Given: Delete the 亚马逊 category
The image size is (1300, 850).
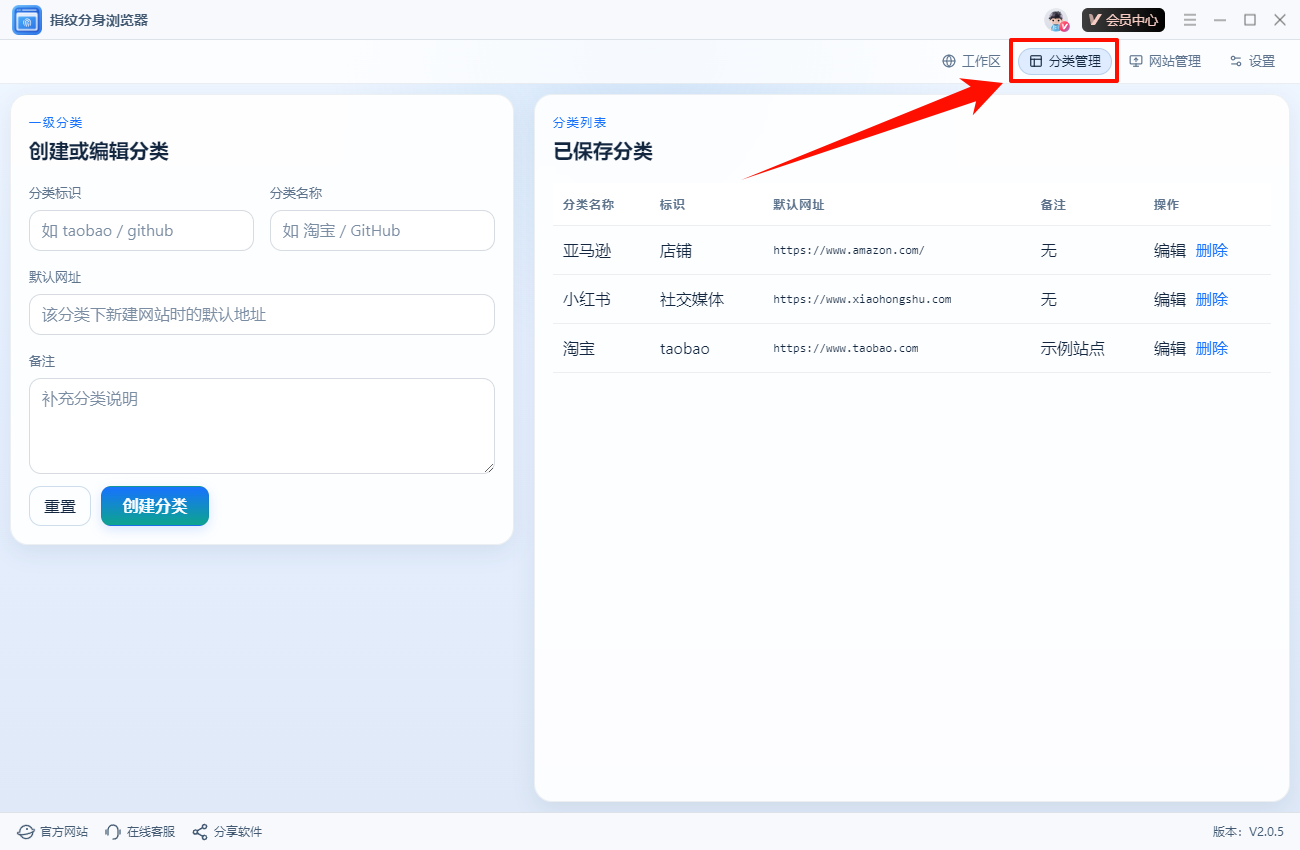Looking at the screenshot, I should point(1212,250).
